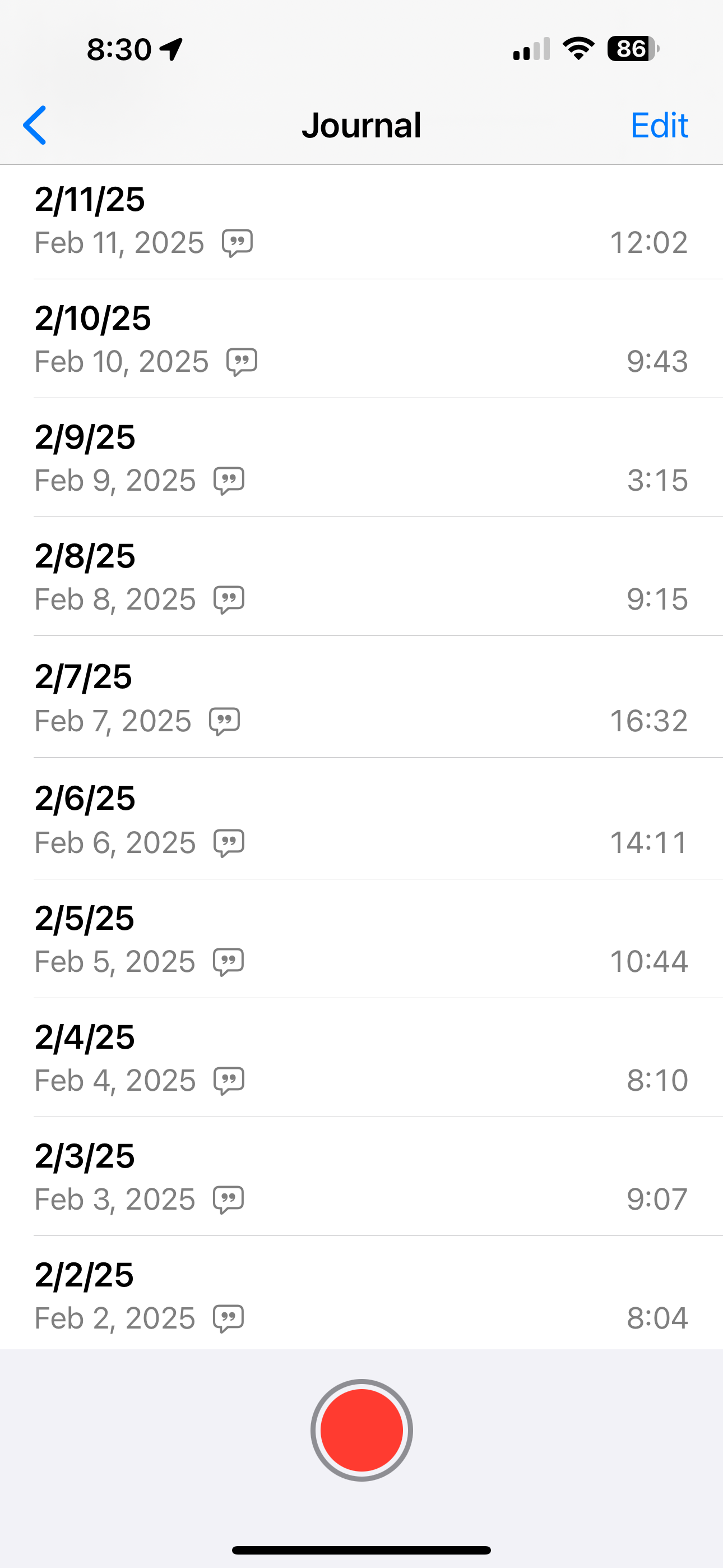Tap transcript icon on Feb 4 recording
The width and height of the screenshot is (723, 1568).
coord(229,1081)
